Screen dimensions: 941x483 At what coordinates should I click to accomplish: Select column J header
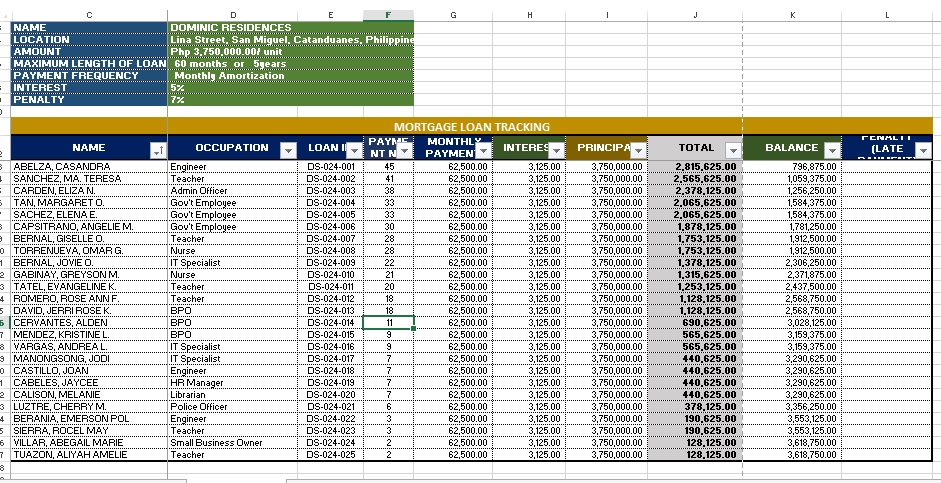coord(695,15)
